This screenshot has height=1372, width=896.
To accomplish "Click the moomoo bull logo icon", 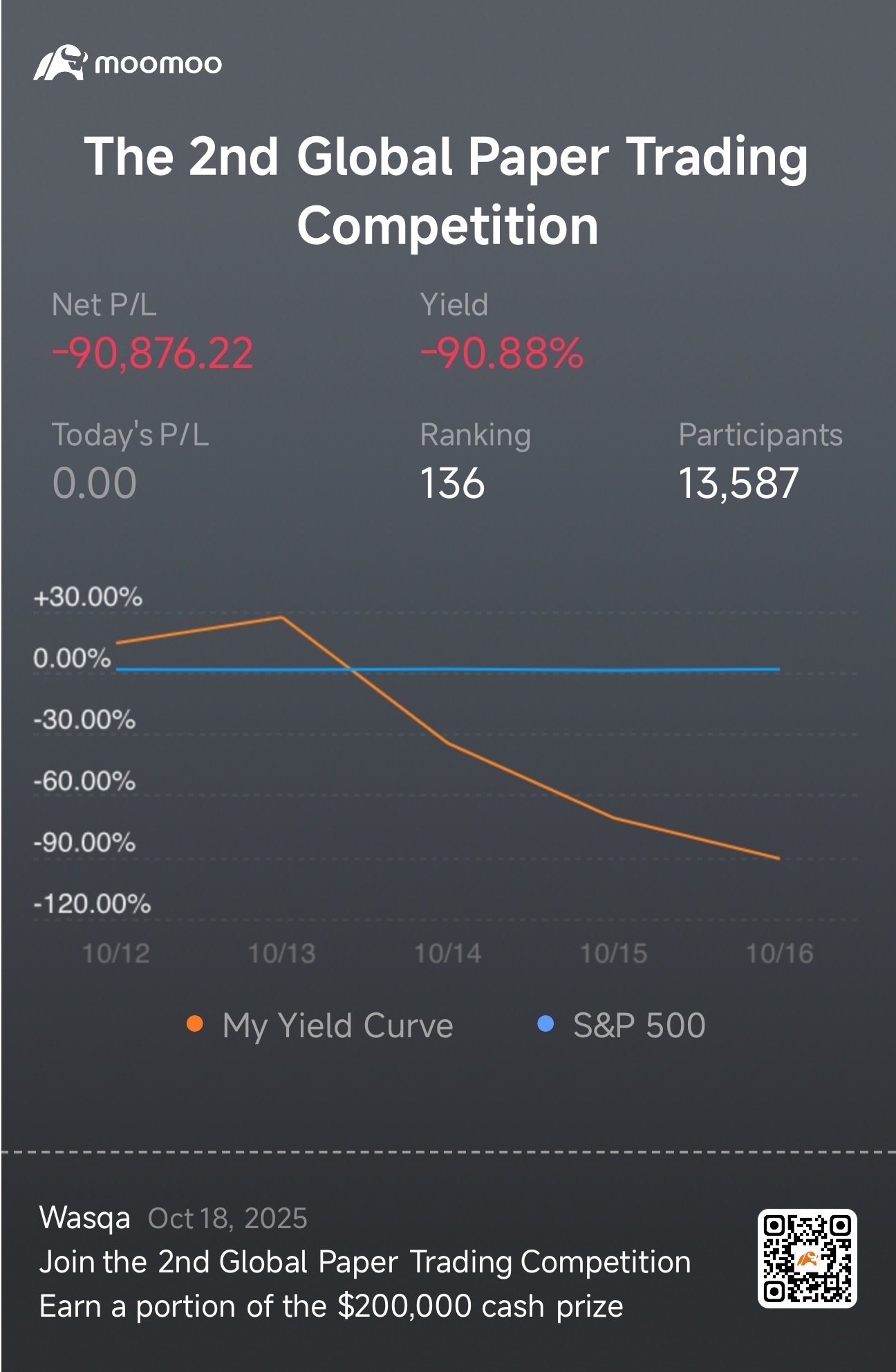I will [61, 63].
